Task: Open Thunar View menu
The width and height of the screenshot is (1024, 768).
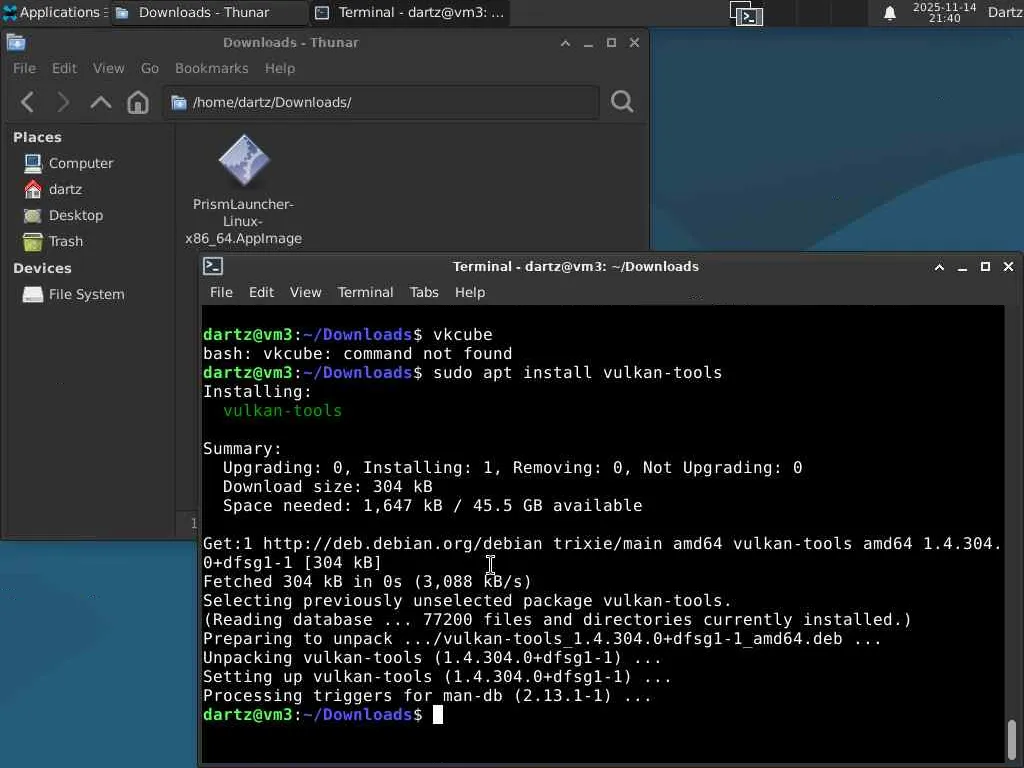Action: pos(108,69)
